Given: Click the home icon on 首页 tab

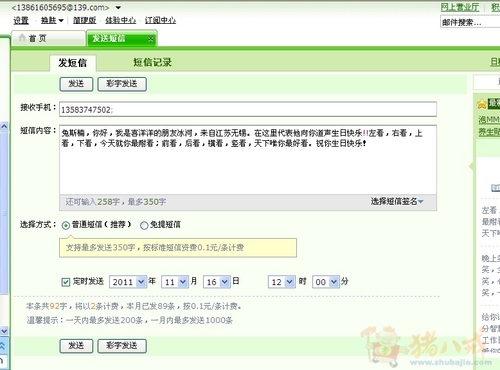Looking at the screenshot, I should pos(22,38).
